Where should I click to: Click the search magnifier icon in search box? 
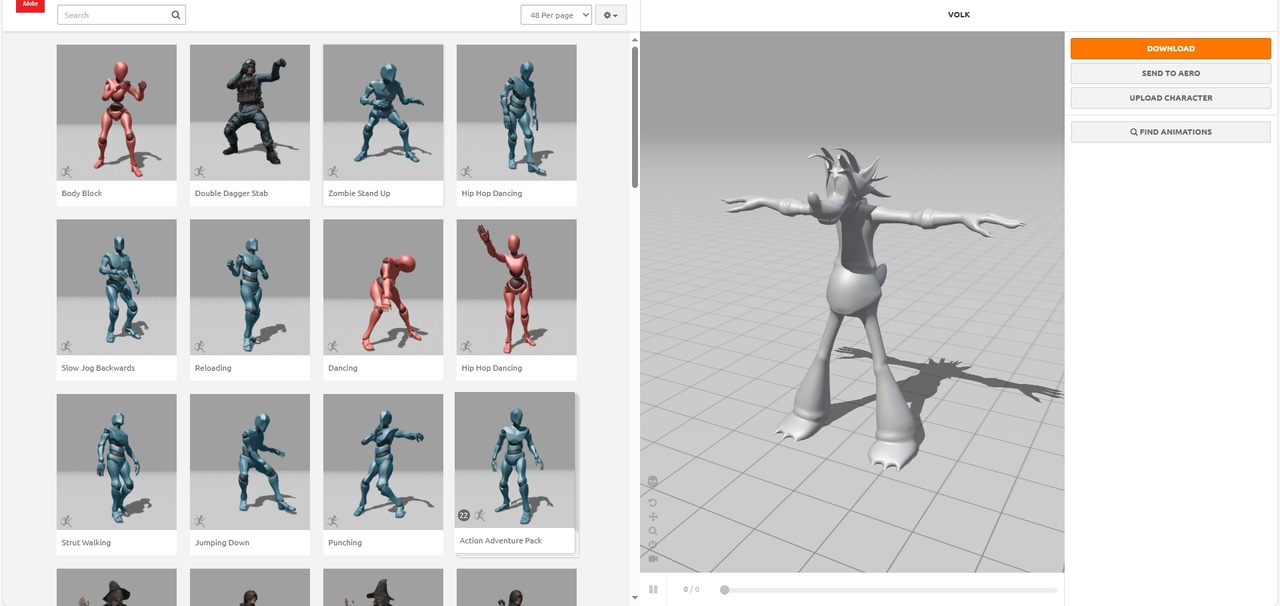(x=176, y=15)
